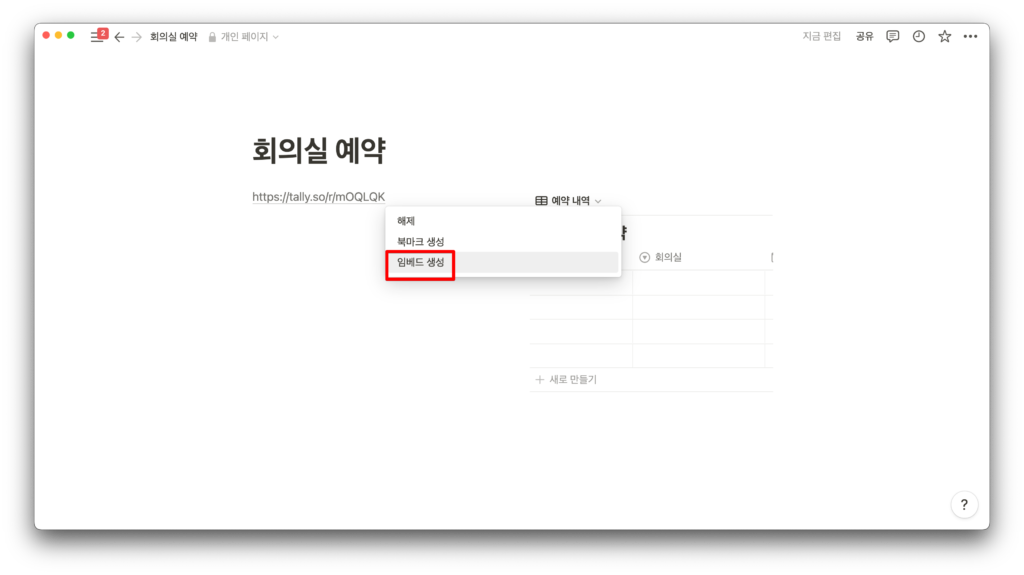Choose 북마크 생성 in the popup menu
The image size is (1024, 575).
[x=420, y=242]
